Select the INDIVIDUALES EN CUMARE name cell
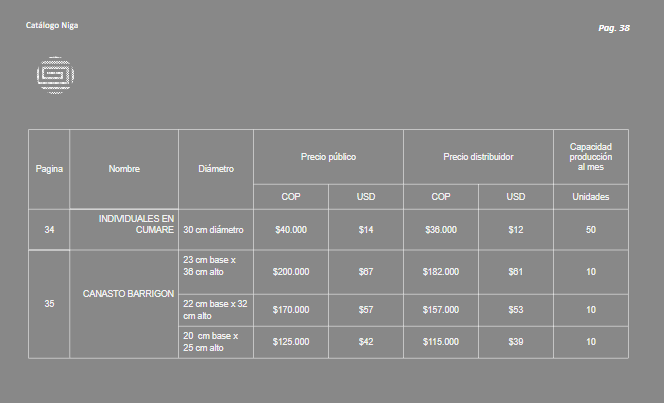The width and height of the screenshot is (664, 403). pos(124,229)
